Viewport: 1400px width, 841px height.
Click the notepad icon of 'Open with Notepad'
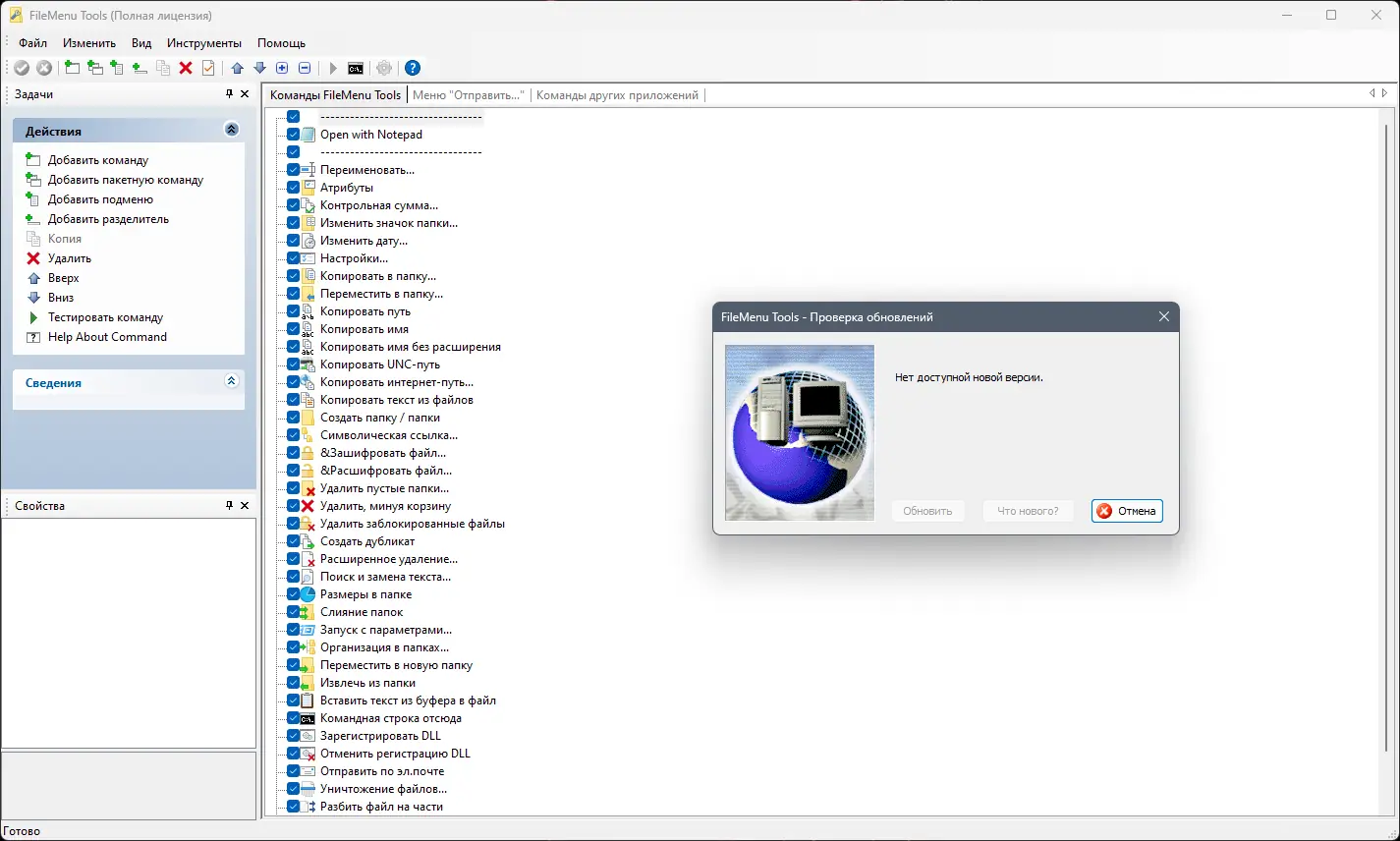pyautogui.click(x=308, y=135)
